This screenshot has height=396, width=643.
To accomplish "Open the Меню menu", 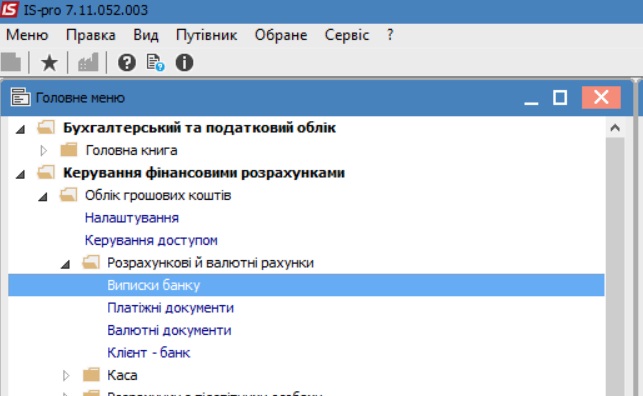I will 27,35.
